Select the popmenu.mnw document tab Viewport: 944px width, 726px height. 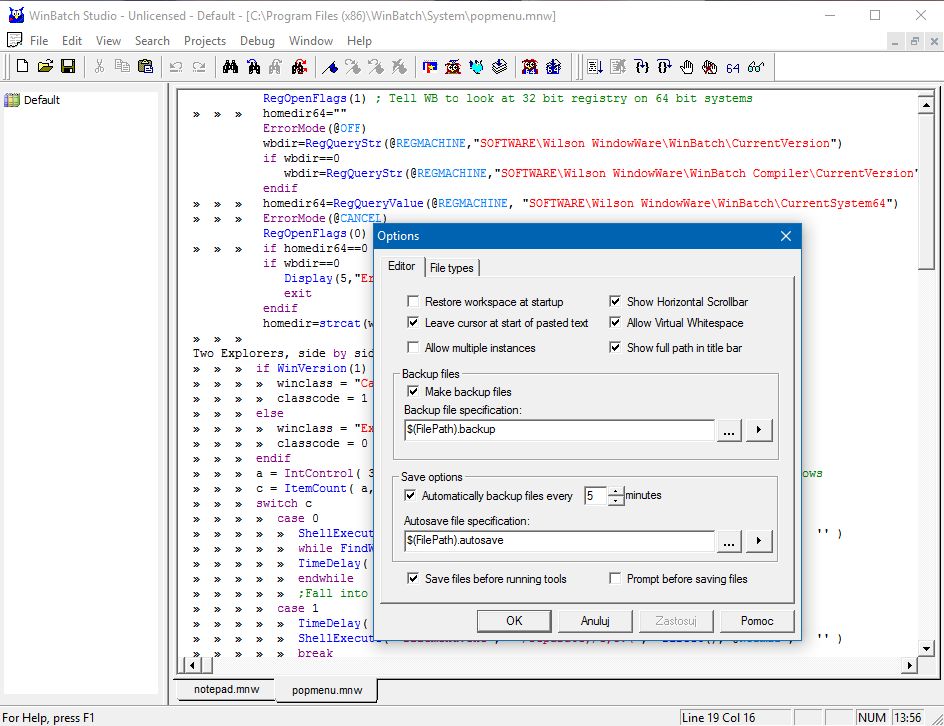point(327,690)
